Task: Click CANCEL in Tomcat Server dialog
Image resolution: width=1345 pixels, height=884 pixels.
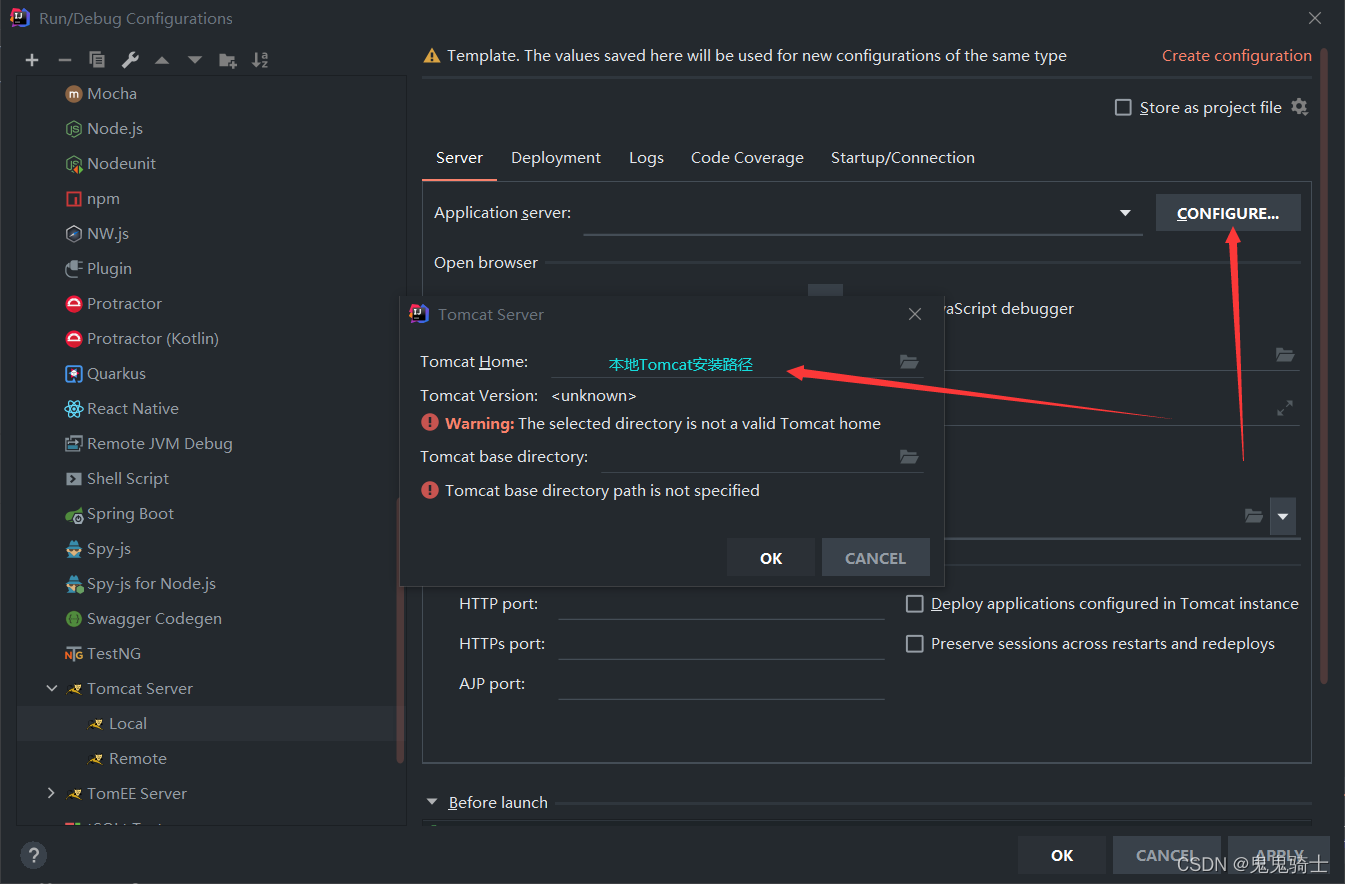Action: (875, 558)
